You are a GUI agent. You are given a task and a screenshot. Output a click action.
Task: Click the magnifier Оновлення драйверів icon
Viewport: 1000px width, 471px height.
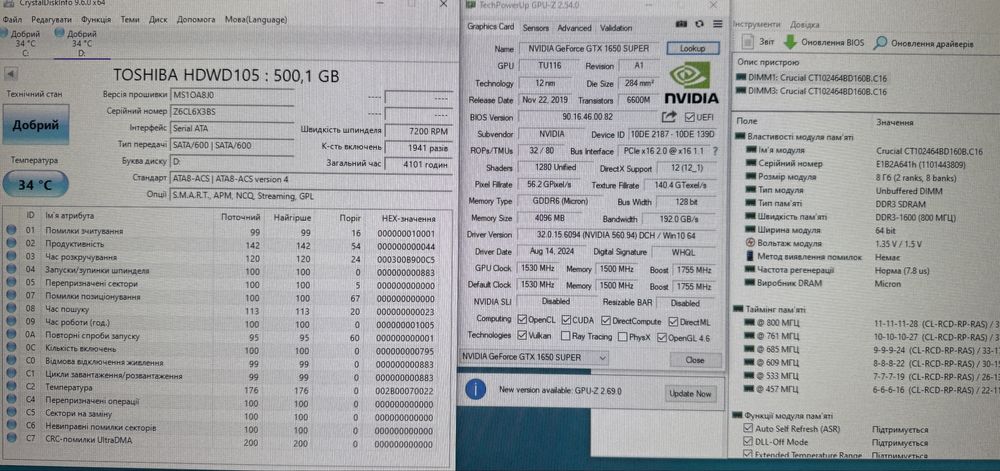[880, 43]
